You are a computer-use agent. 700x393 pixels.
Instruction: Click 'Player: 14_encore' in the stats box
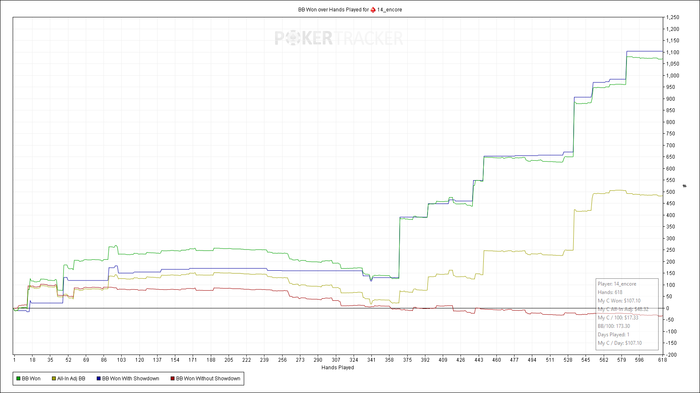(617, 284)
